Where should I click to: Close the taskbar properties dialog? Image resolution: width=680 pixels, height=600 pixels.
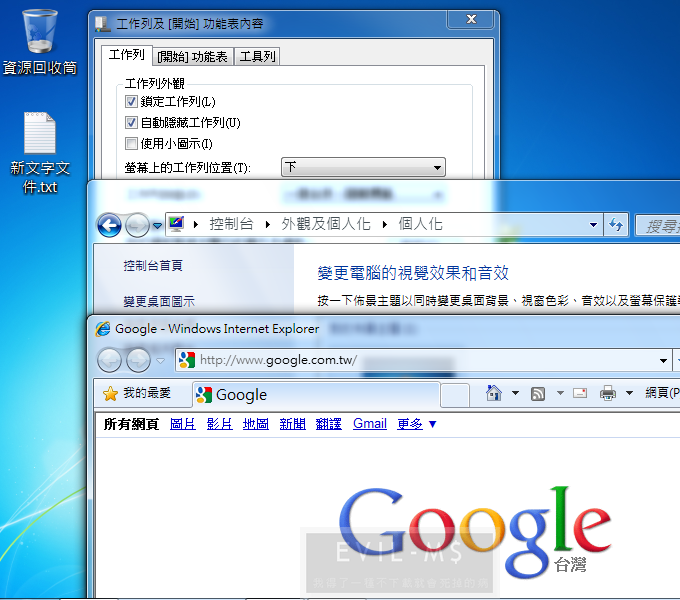coord(471,19)
